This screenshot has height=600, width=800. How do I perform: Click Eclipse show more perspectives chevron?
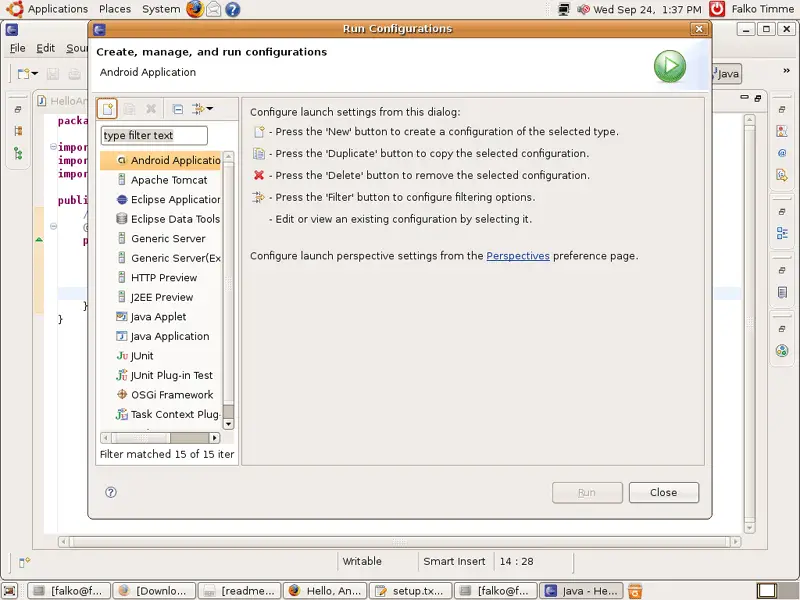786,71
